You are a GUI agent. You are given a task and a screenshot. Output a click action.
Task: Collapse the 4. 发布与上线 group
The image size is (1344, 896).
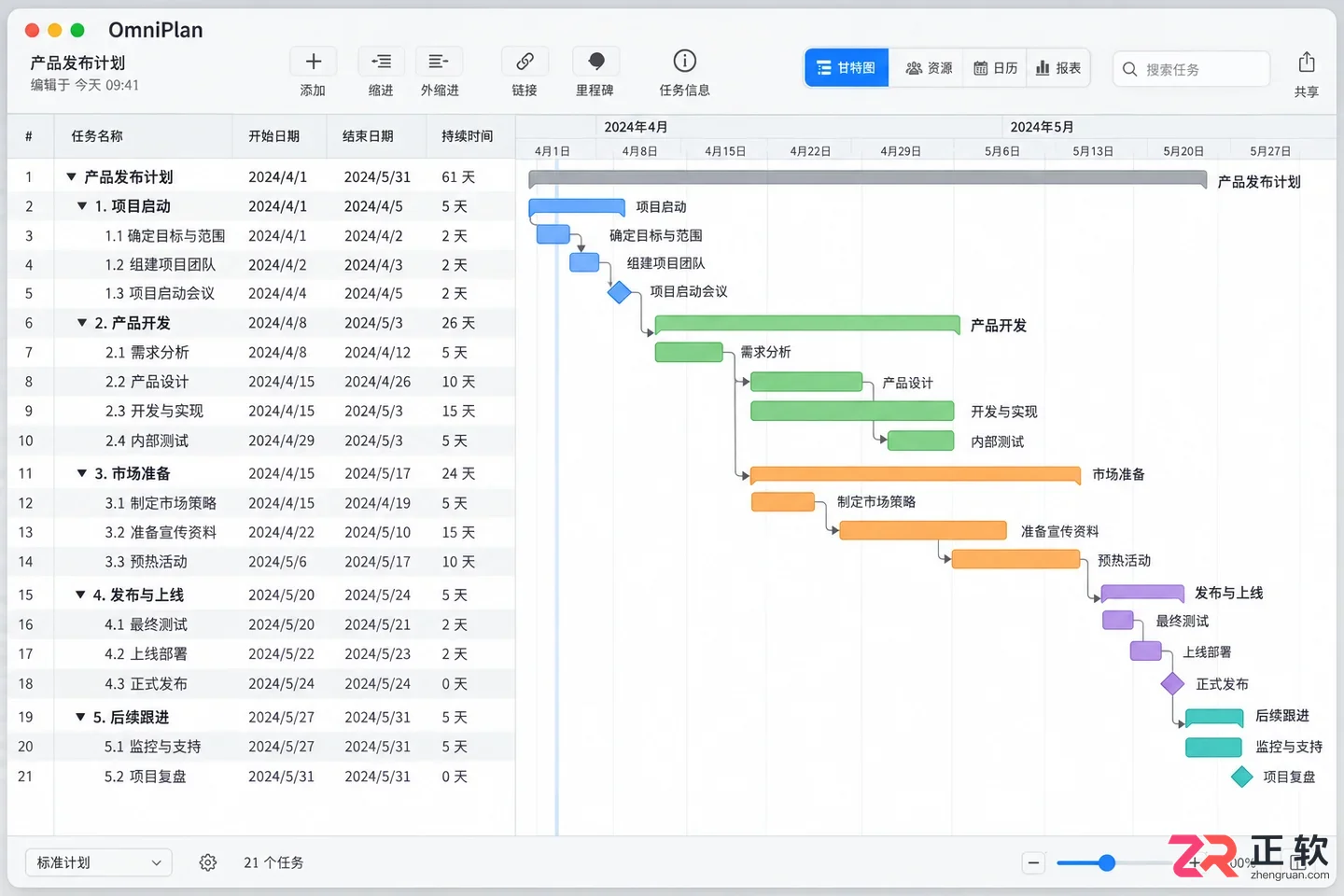click(x=80, y=595)
